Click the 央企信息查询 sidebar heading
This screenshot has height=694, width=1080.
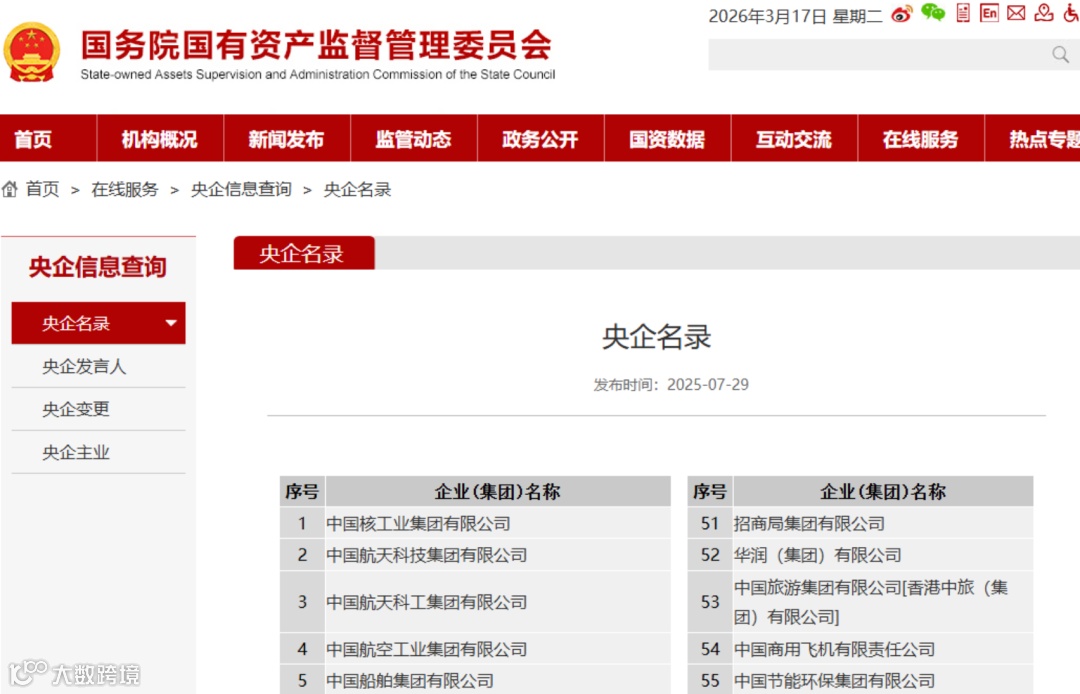point(98,266)
